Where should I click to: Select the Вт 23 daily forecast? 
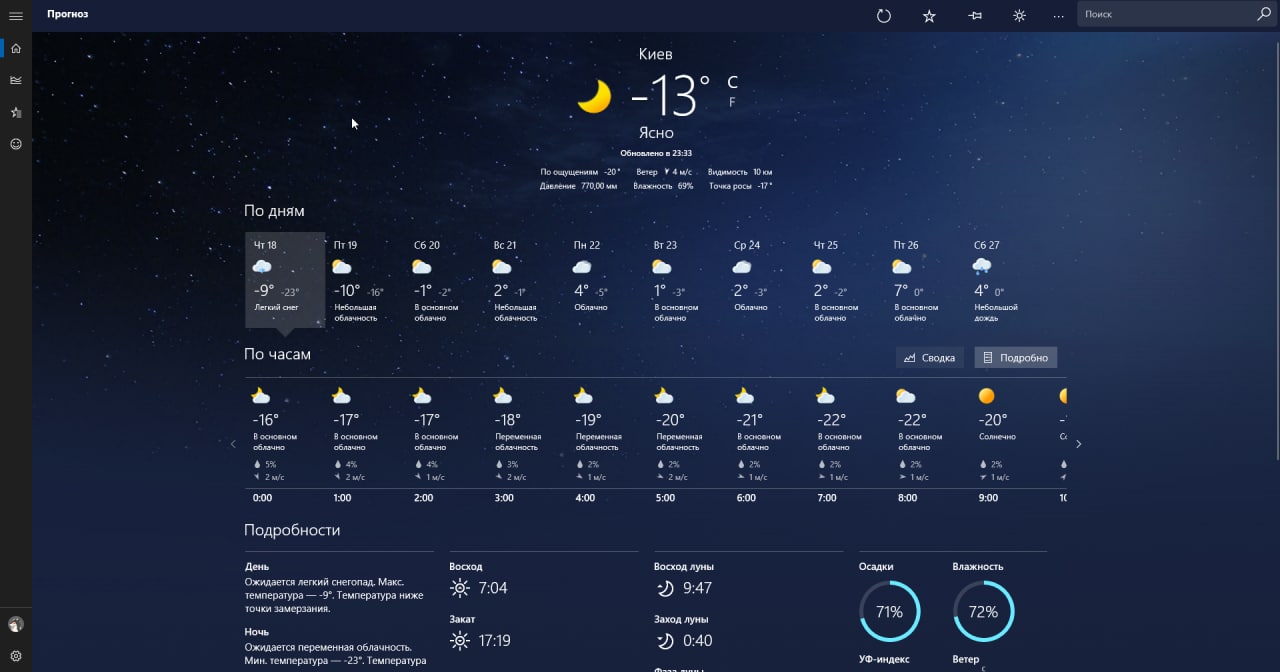(685, 279)
